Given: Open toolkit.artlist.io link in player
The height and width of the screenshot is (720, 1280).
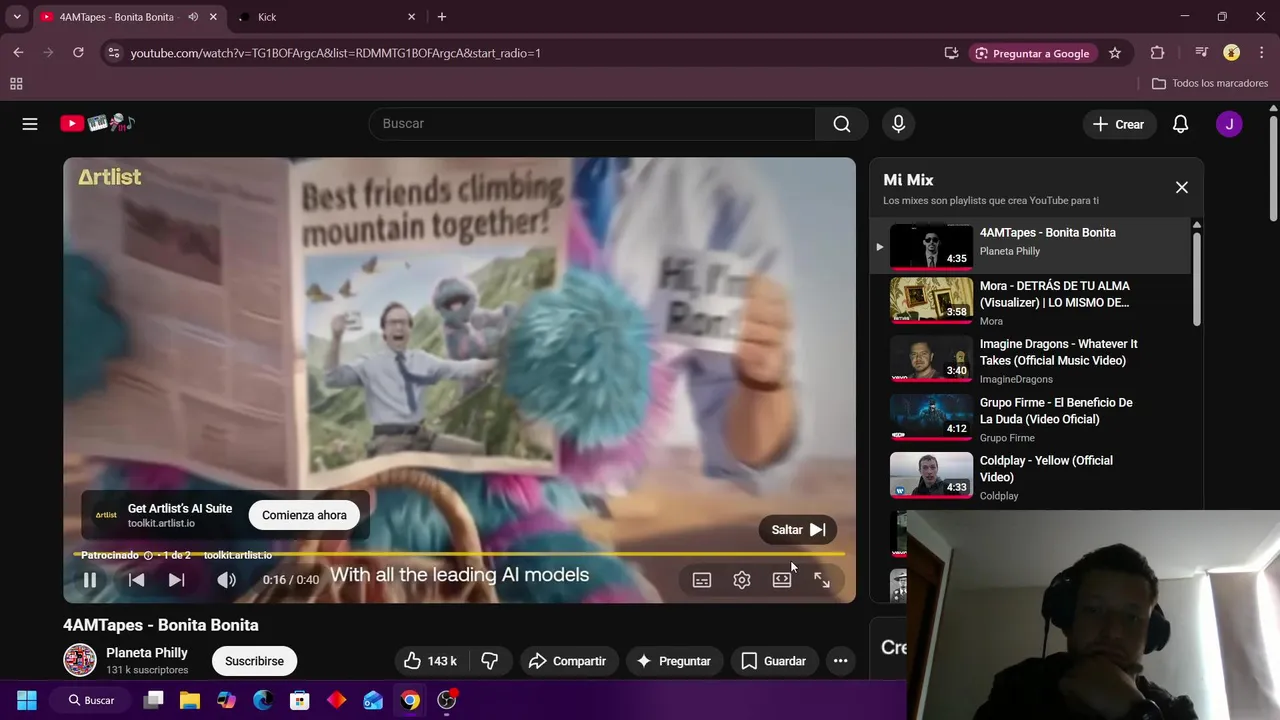Looking at the screenshot, I should click(x=238, y=555).
